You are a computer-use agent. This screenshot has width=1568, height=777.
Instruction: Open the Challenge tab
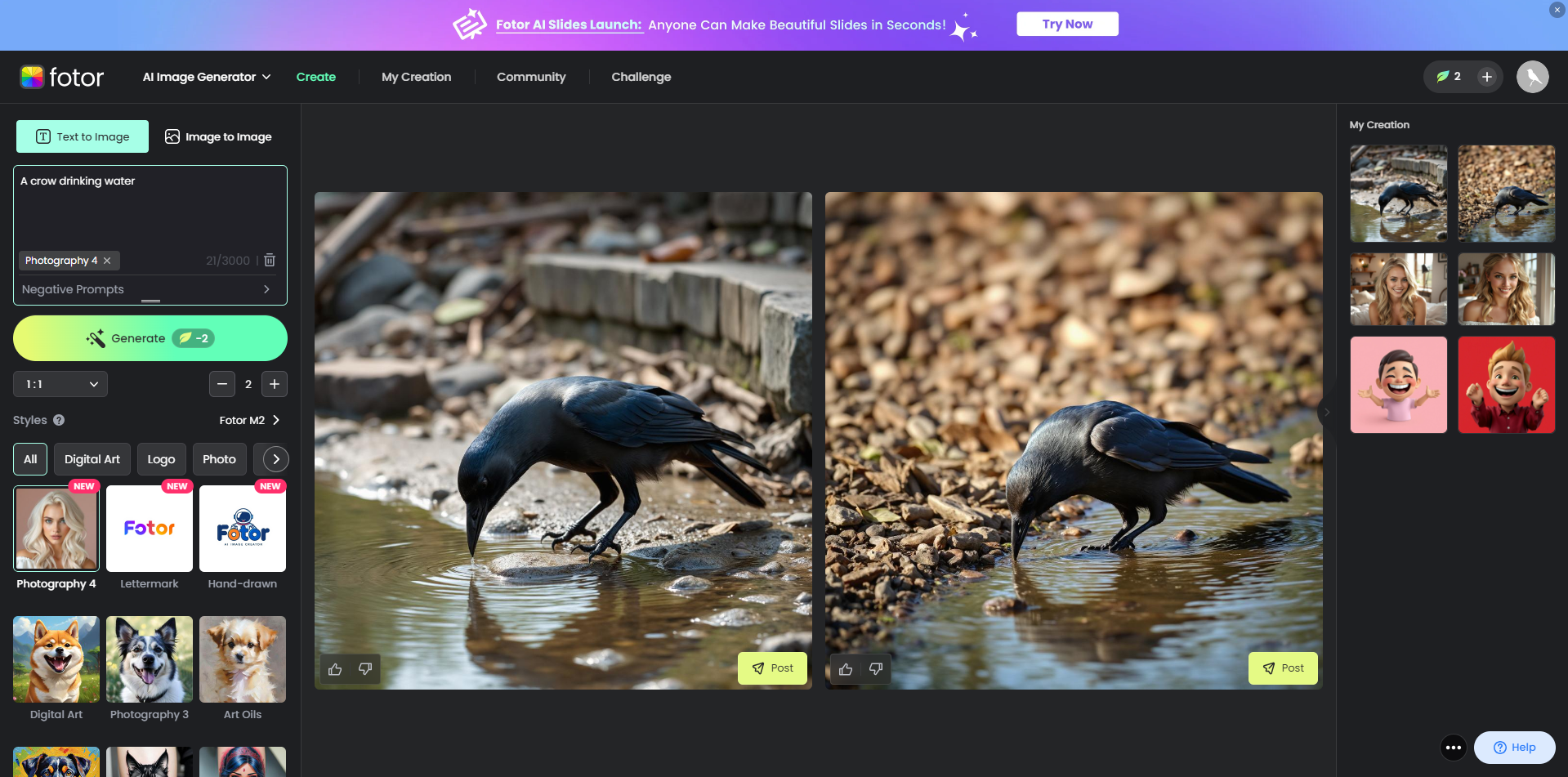(x=641, y=77)
